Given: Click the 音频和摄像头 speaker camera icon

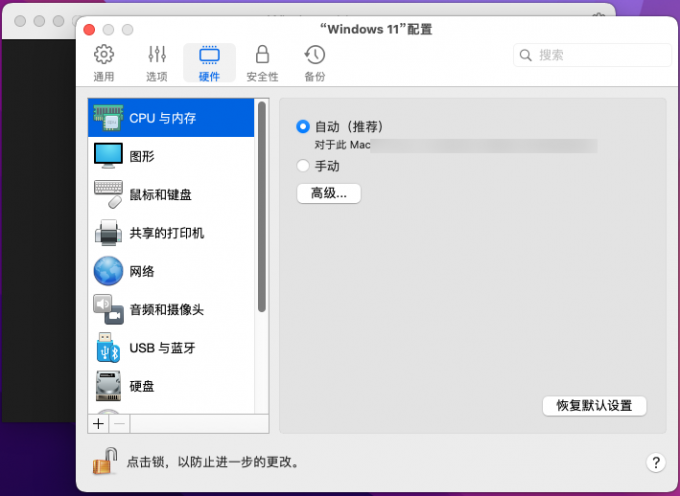Looking at the screenshot, I should point(108,310).
